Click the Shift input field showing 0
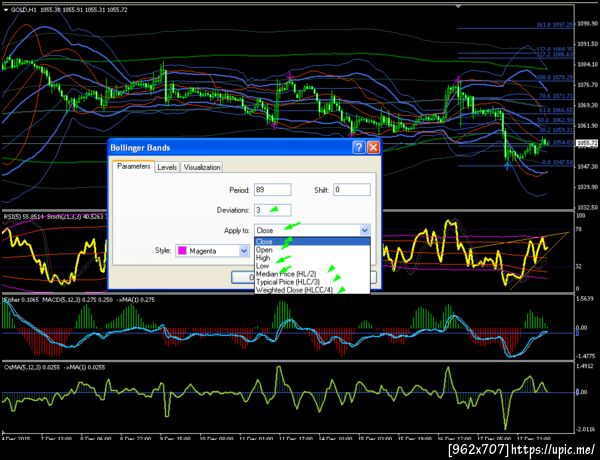 pyautogui.click(x=352, y=189)
